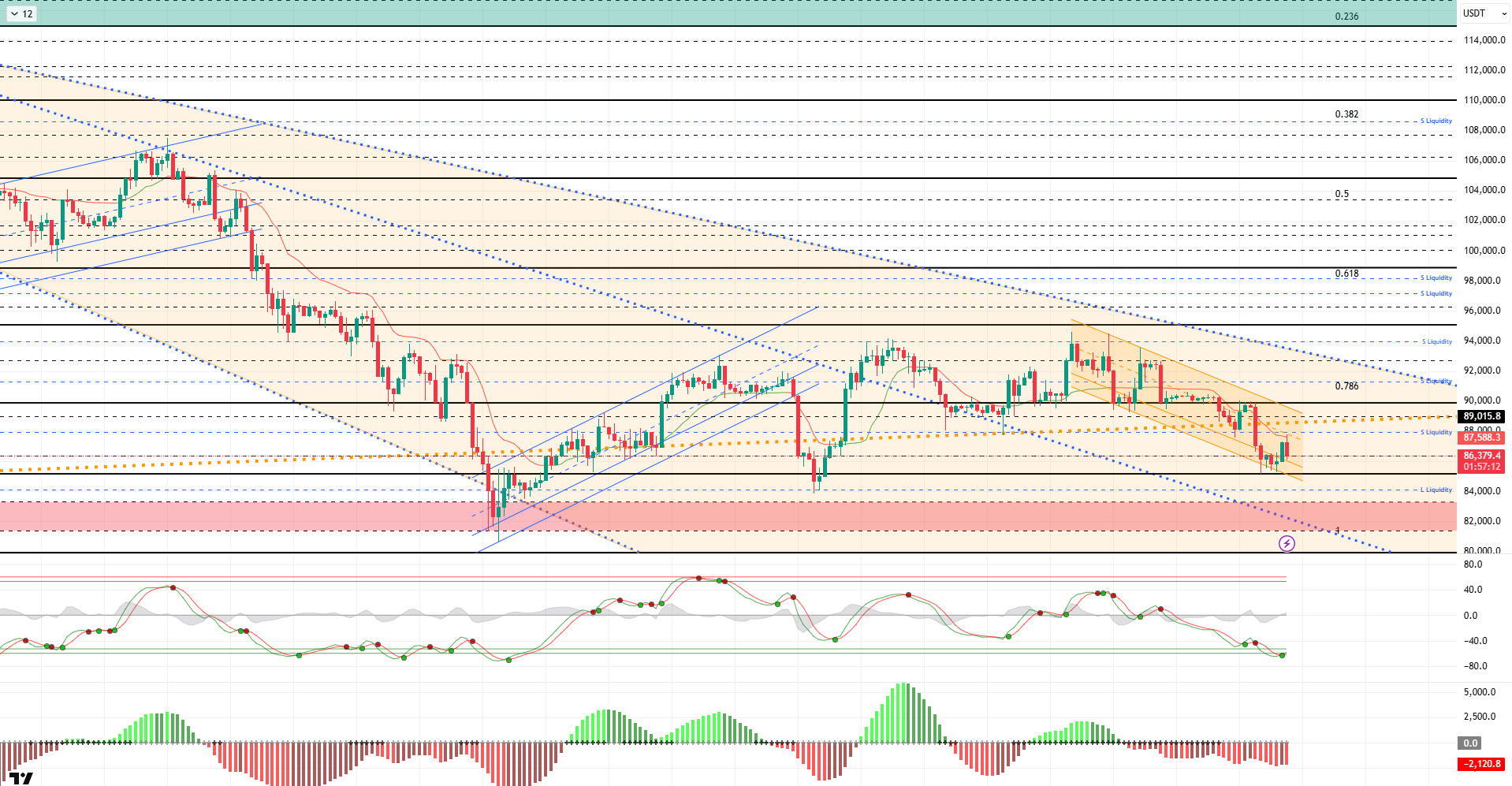Expand the collapsed indicators legend showing 12

point(21,13)
